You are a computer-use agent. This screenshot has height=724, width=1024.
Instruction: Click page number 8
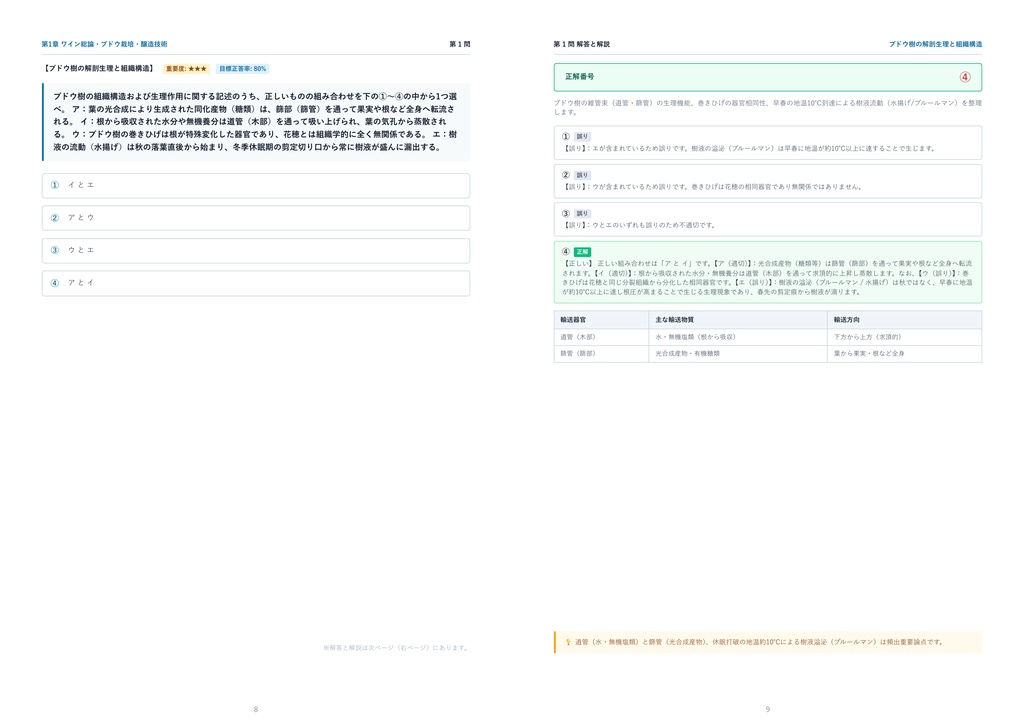point(256,709)
